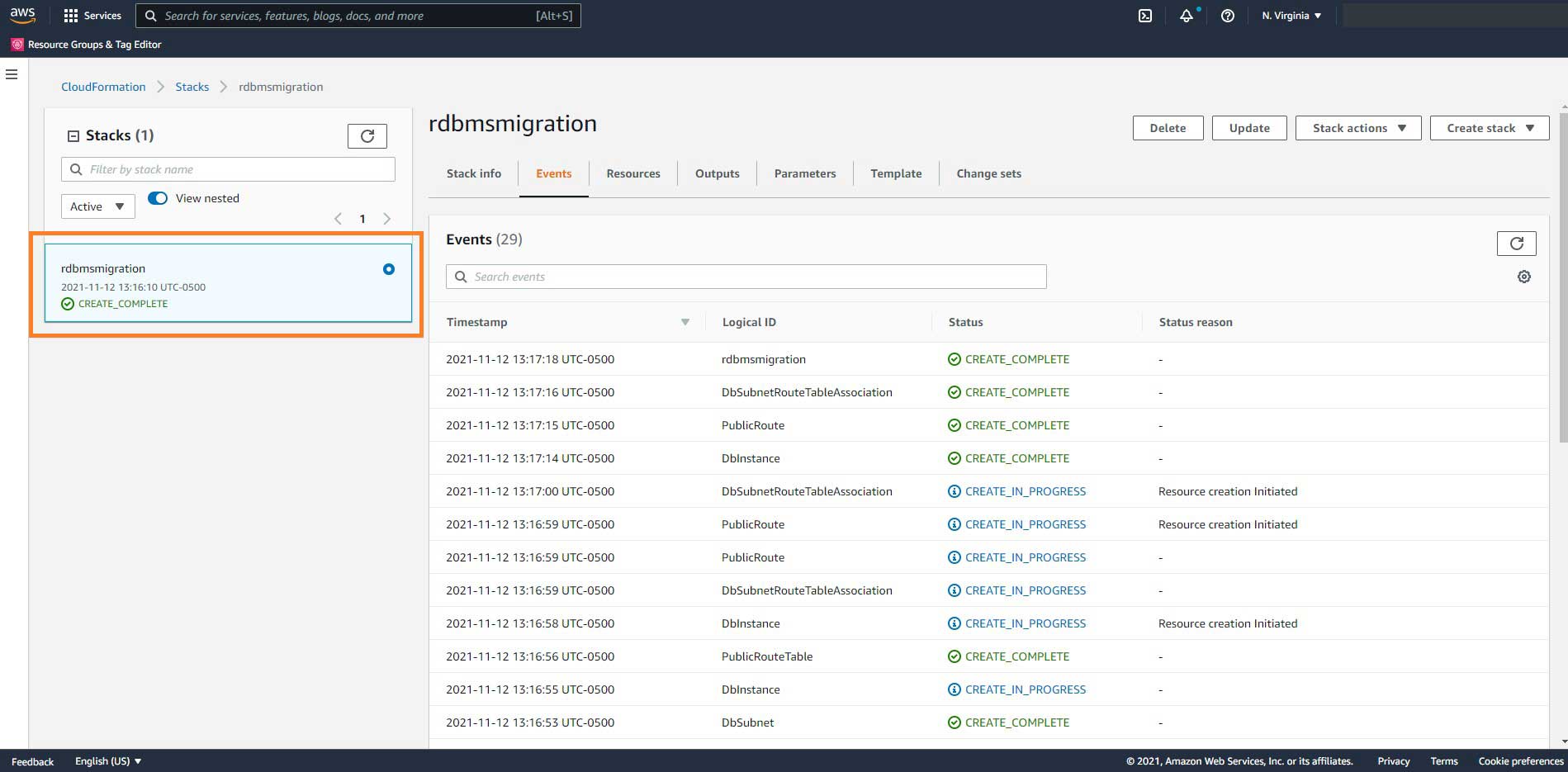The width and height of the screenshot is (1568, 772).
Task: Open Events table settings gear
Action: (1524, 277)
